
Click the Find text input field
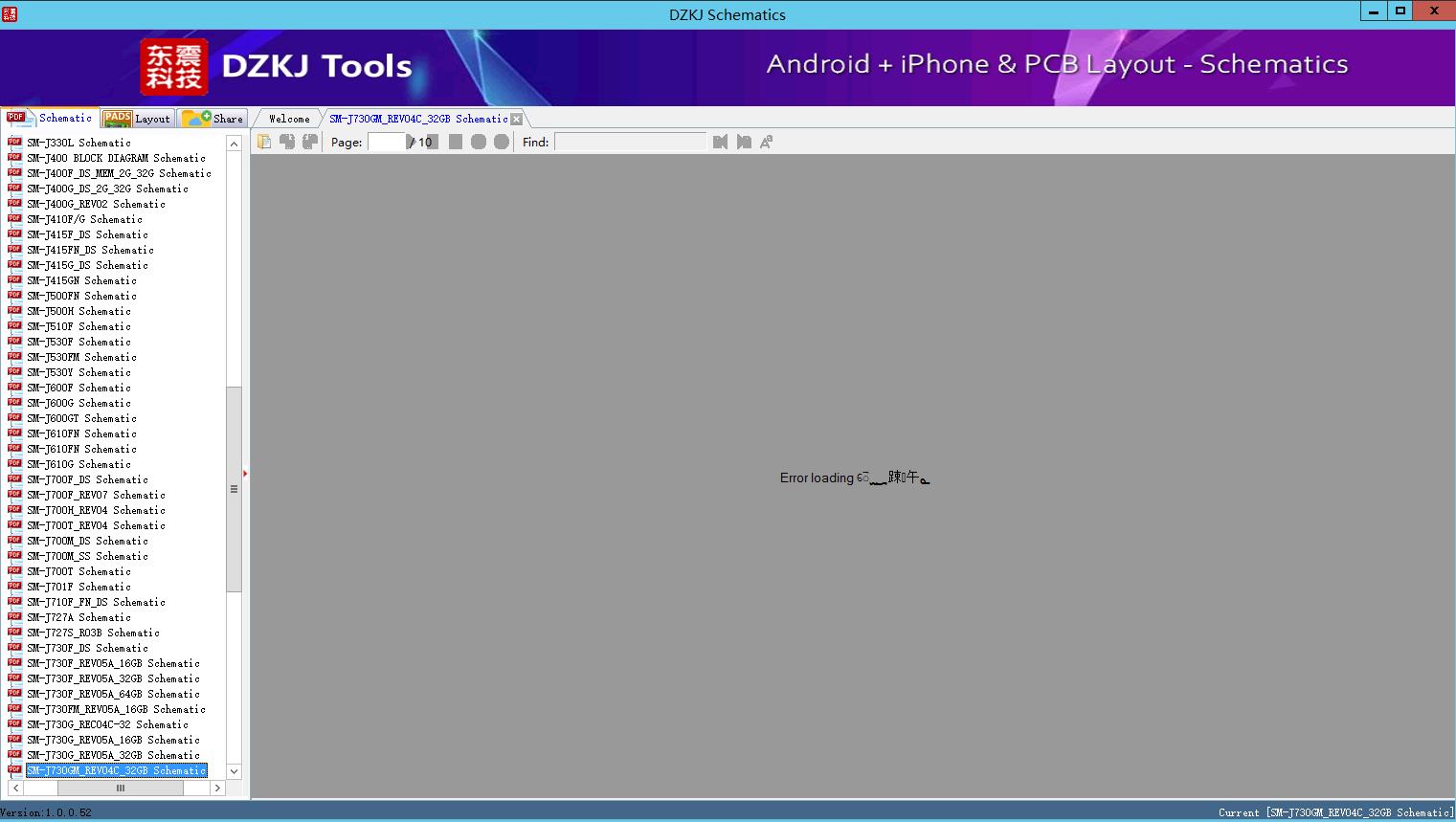630,142
